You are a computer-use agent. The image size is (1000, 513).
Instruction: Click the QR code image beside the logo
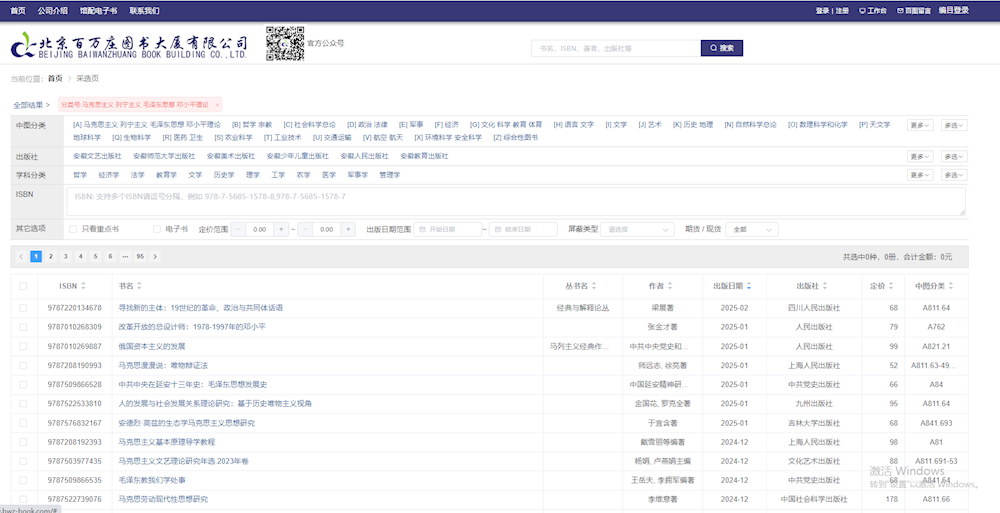285,44
